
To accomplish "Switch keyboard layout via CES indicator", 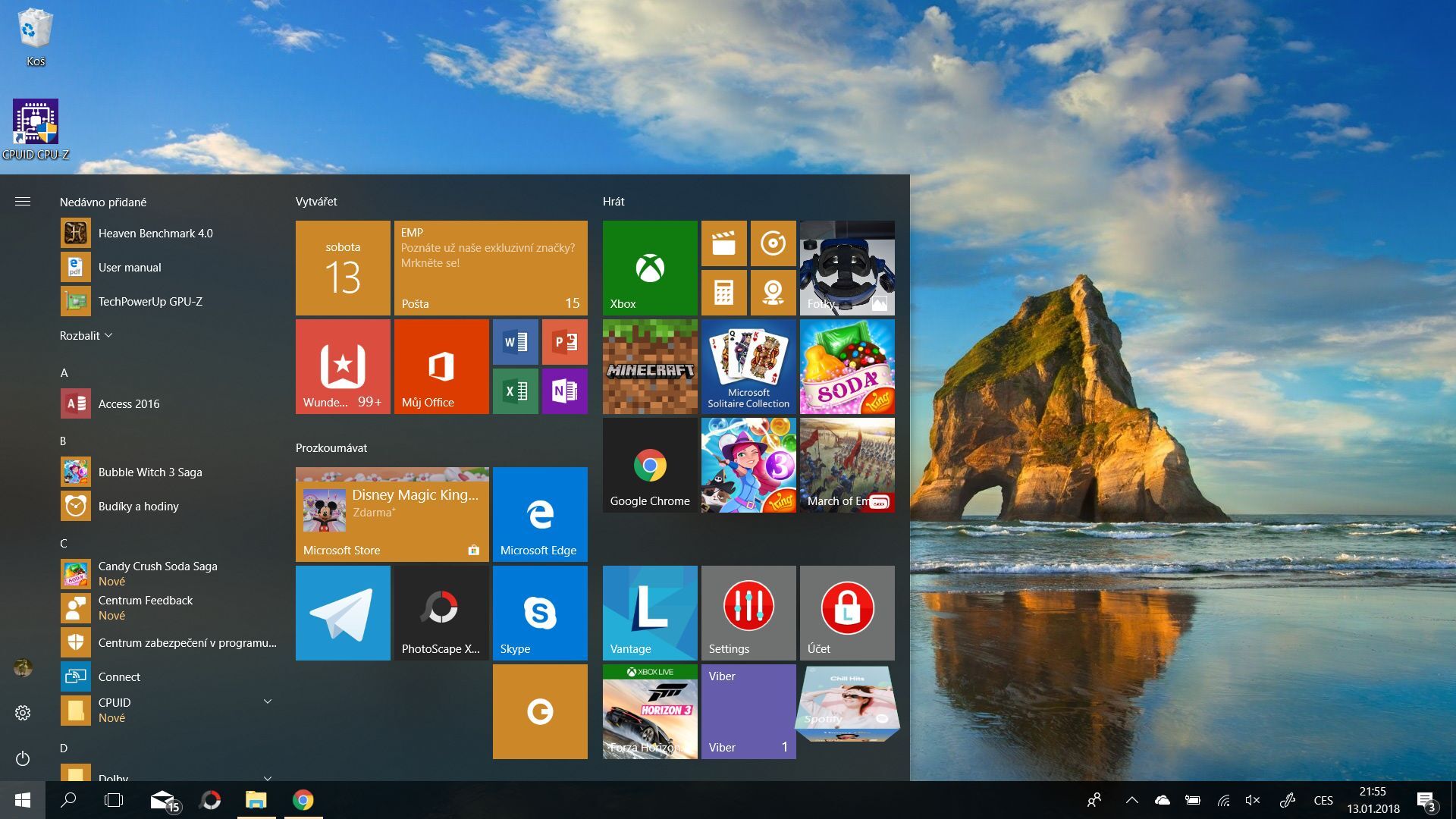I will tap(1323, 799).
